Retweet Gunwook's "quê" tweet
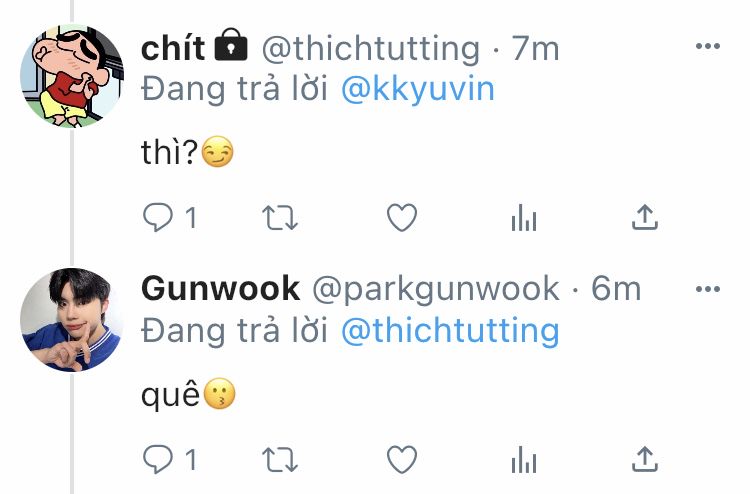The width and height of the screenshot is (750, 494). pyautogui.click(x=280, y=459)
